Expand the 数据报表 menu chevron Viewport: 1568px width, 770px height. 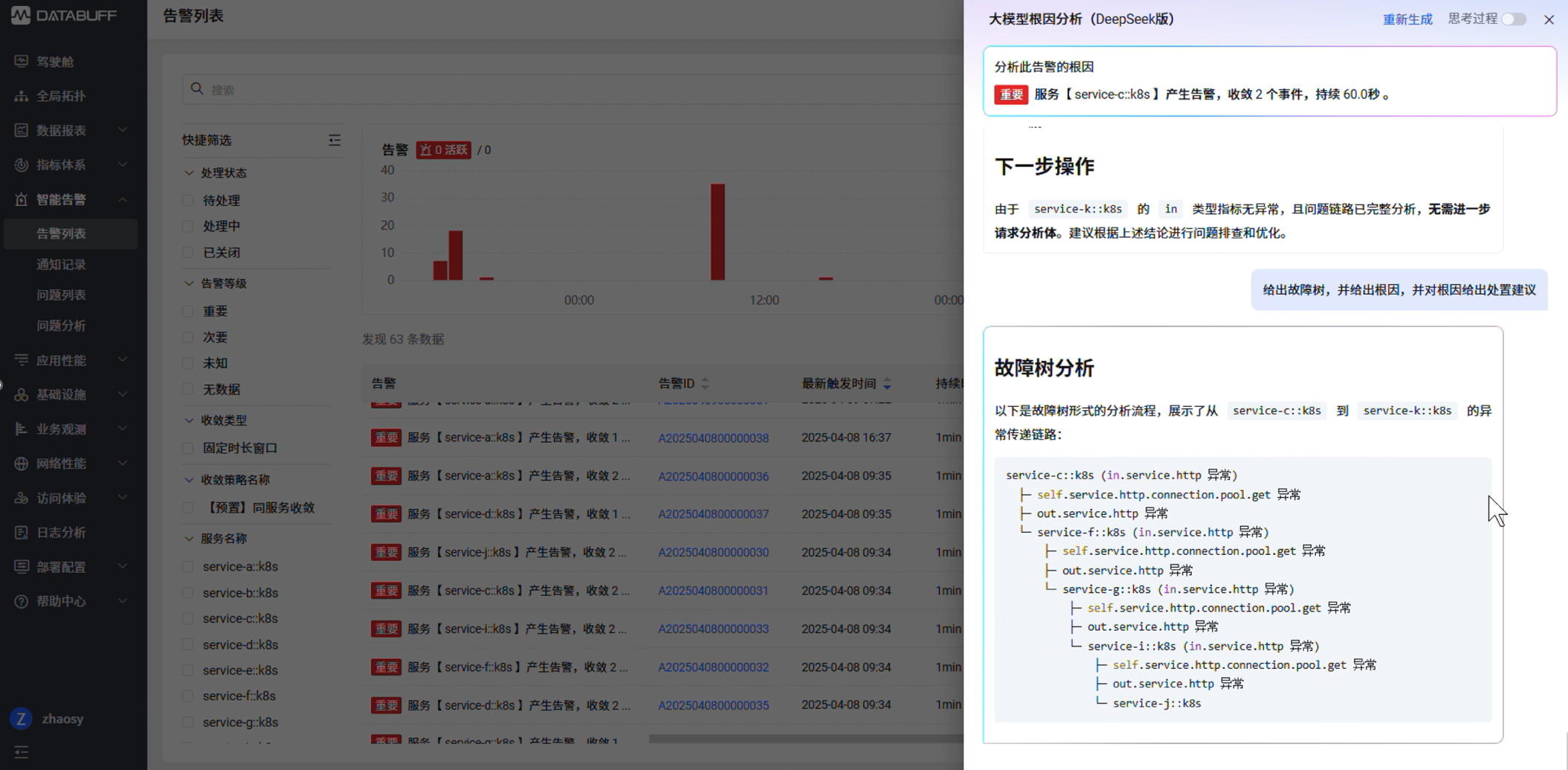click(123, 130)
